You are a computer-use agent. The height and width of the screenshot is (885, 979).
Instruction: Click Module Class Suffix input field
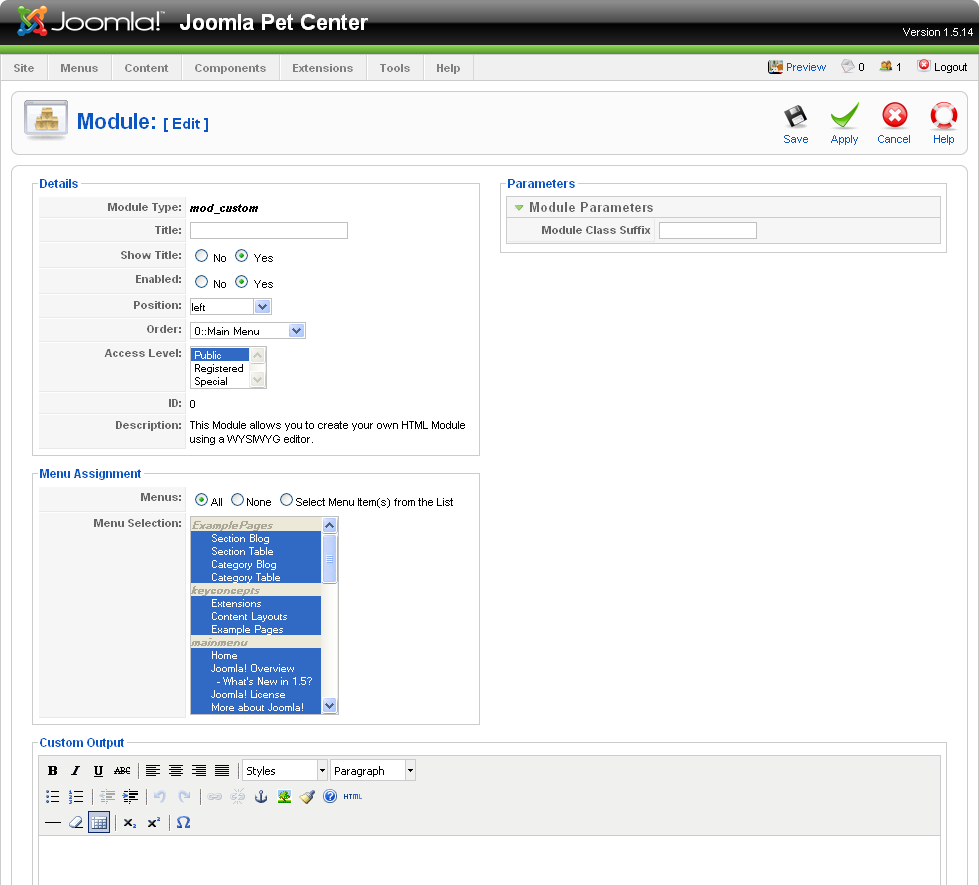707,230
